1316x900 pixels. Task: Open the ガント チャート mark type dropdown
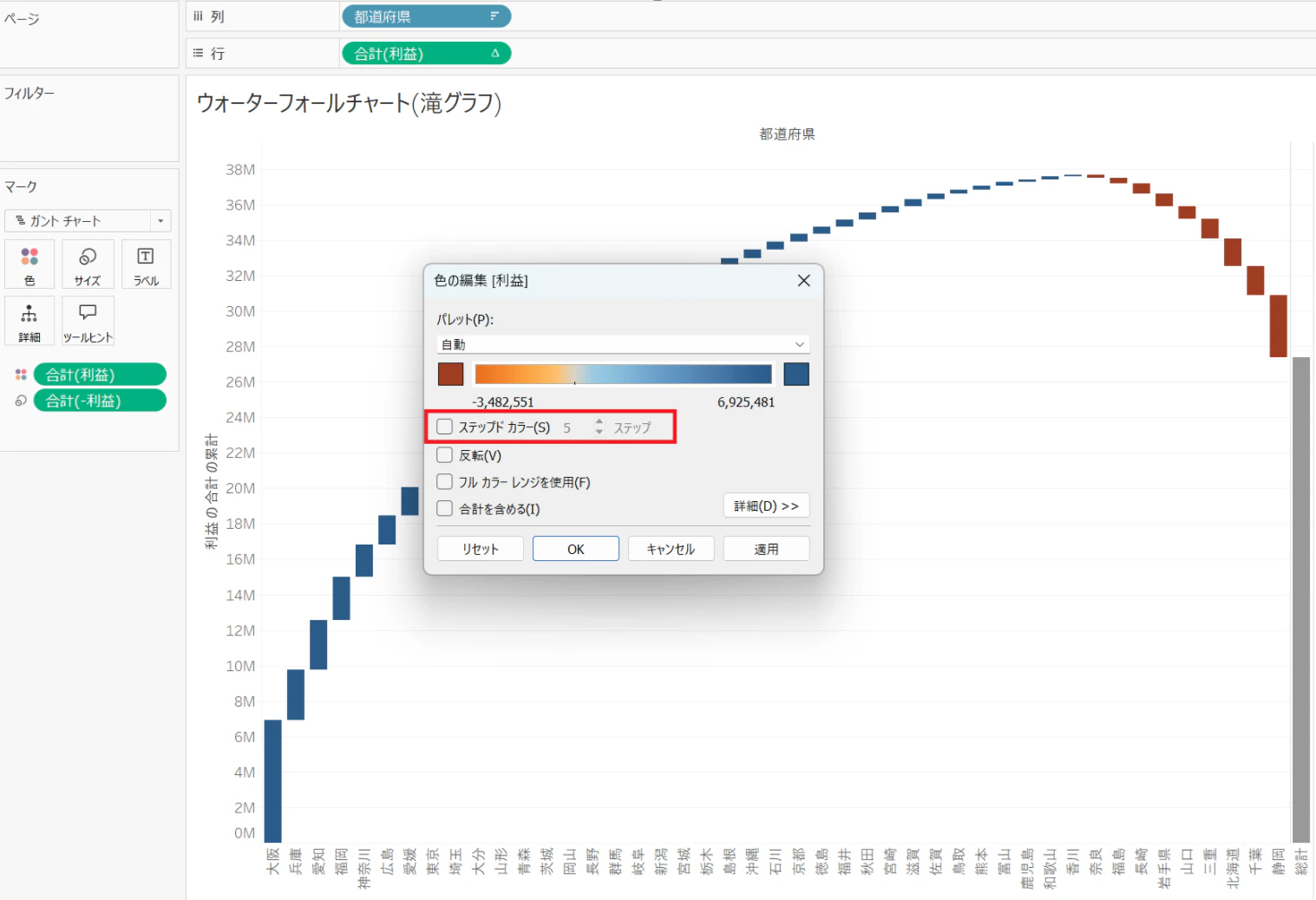(88, 220)
